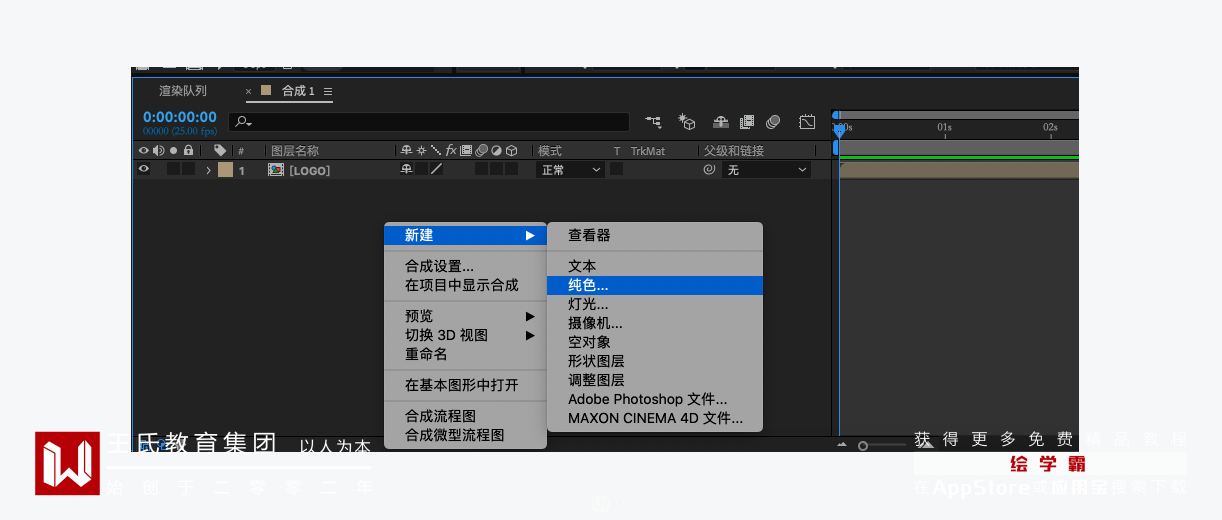Viewport: 1222px width, 520px height.
Task: Select 在基本图形中打开 menu item
Action: tap(465, 385)
